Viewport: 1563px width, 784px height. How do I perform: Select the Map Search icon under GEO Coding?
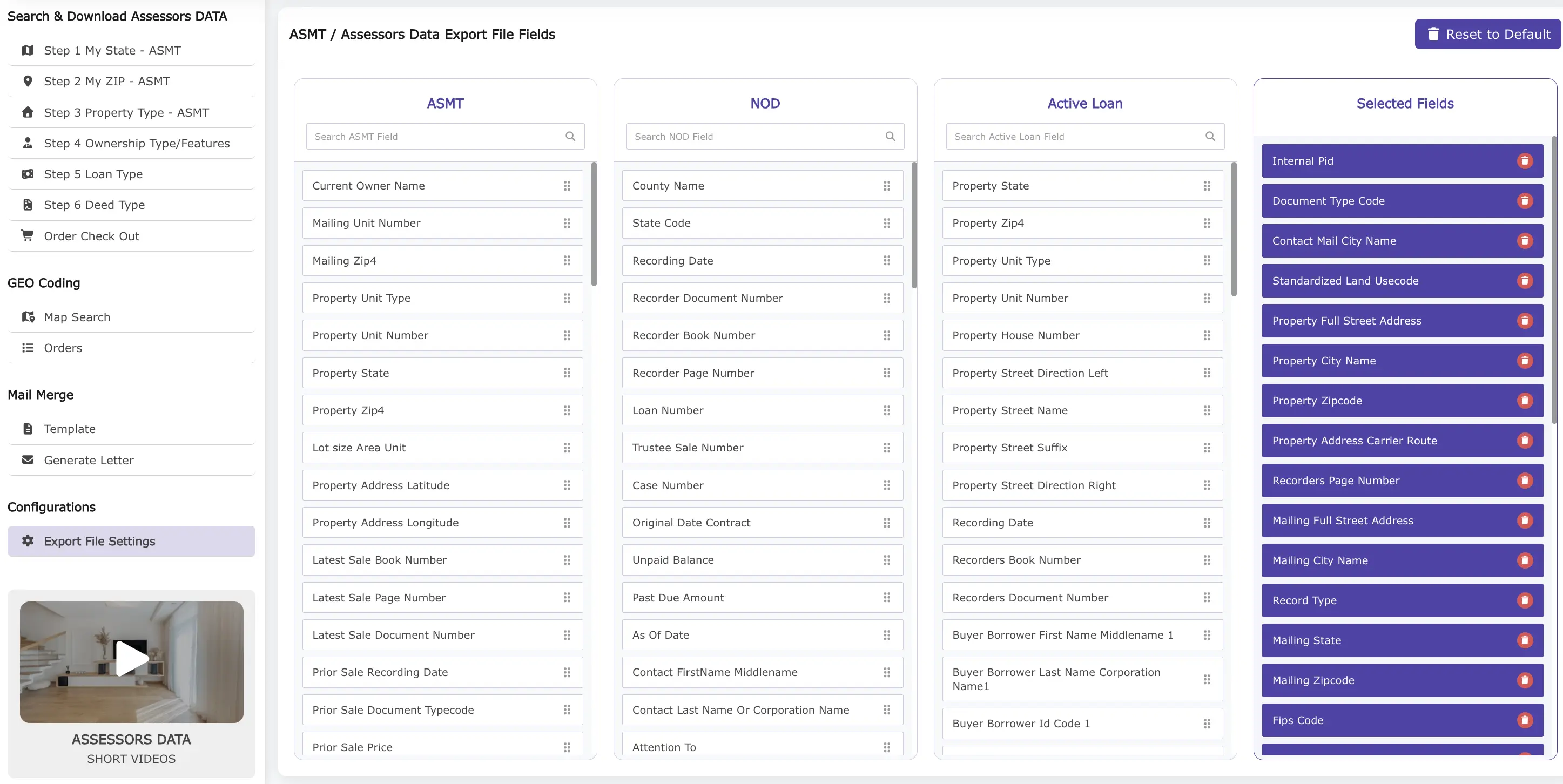28,316
